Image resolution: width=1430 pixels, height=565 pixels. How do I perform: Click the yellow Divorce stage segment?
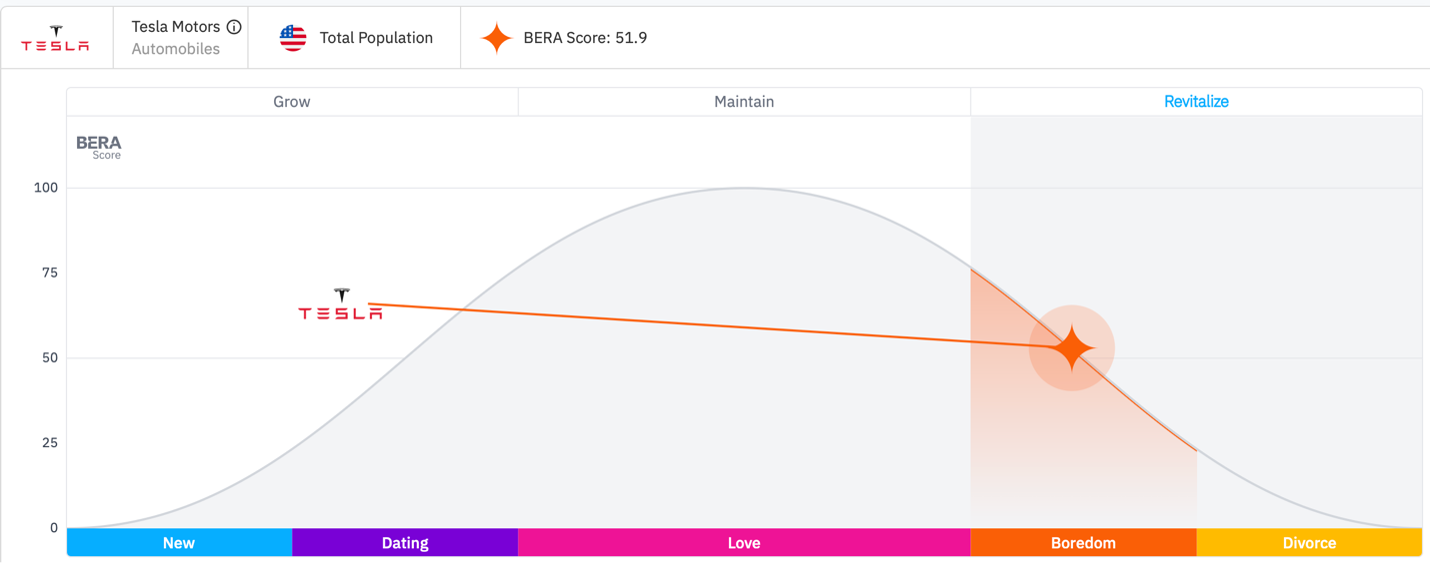(1309, 543)
